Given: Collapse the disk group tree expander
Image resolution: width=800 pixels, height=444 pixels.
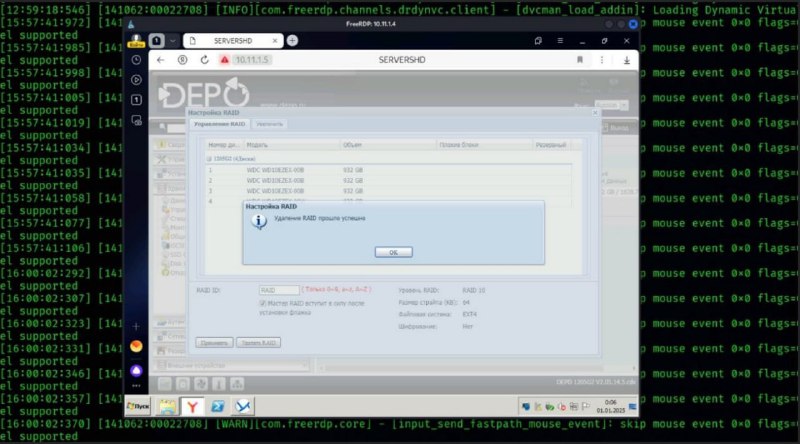Looking at the screenshot, I should tap(209, 159).
